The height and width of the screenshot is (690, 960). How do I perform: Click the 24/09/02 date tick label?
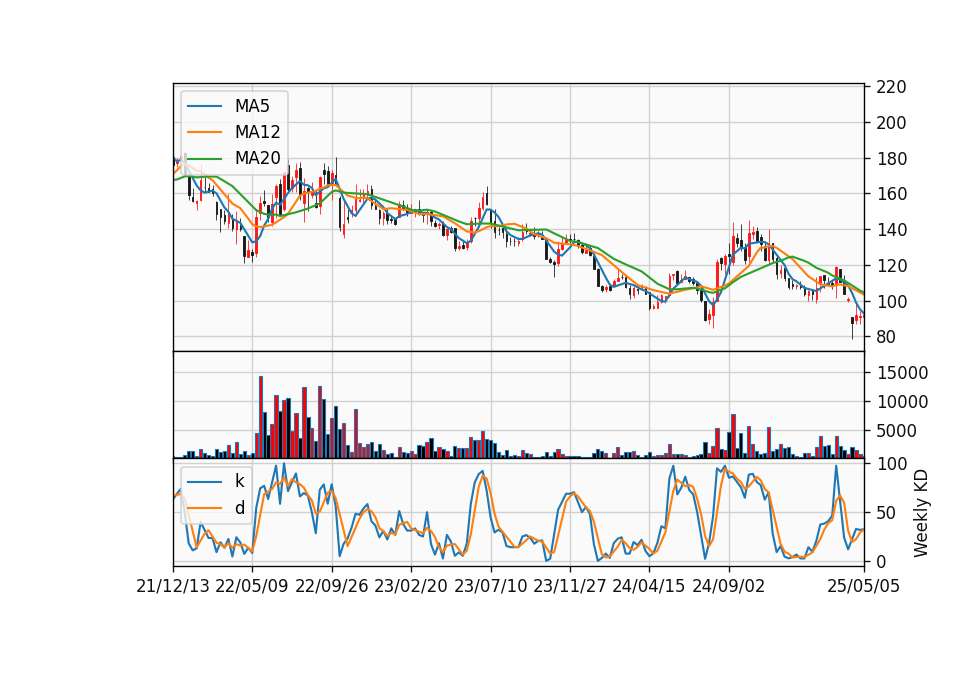point(729,587)
